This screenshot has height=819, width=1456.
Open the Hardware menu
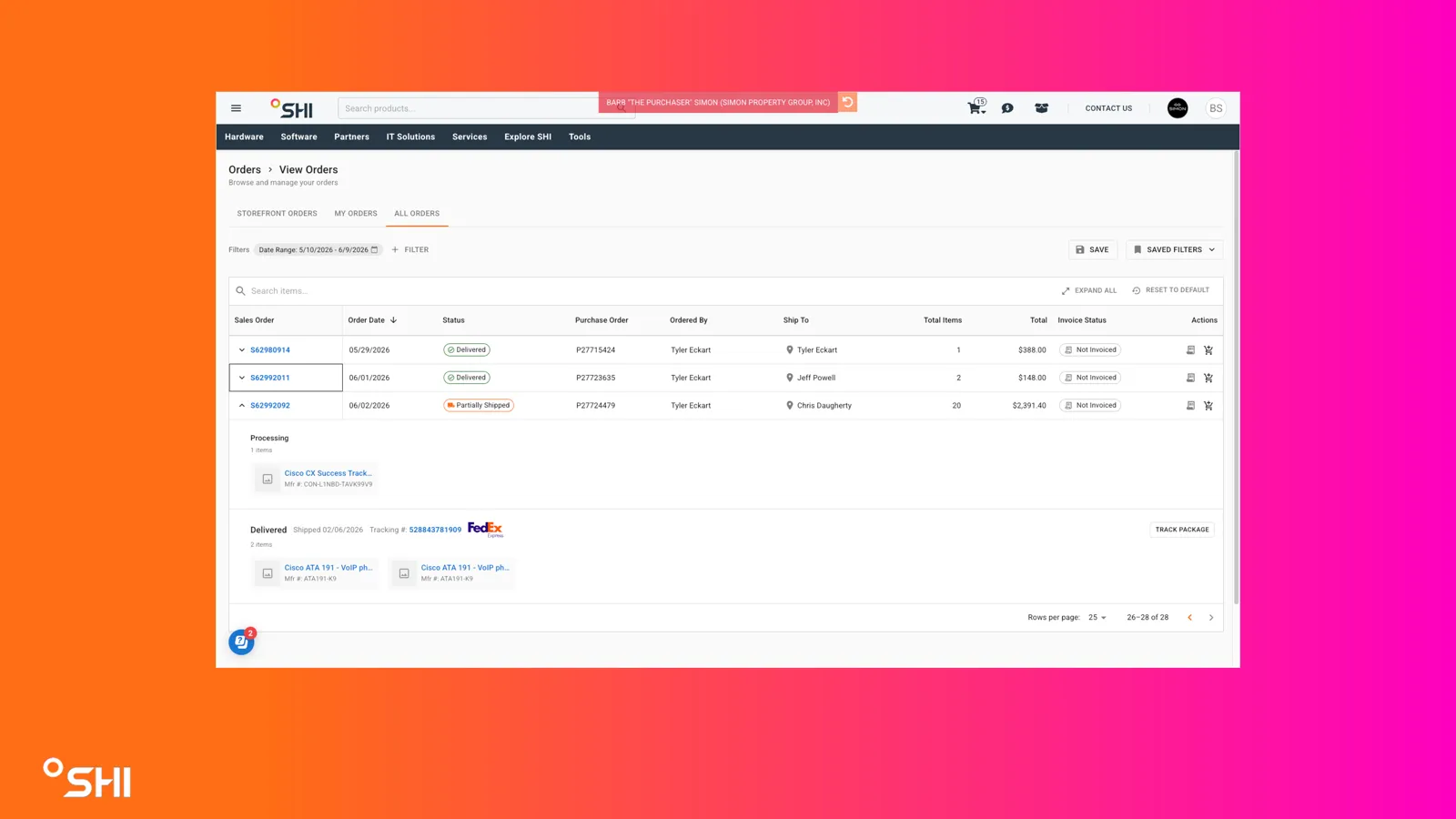(x=244, y=136)
